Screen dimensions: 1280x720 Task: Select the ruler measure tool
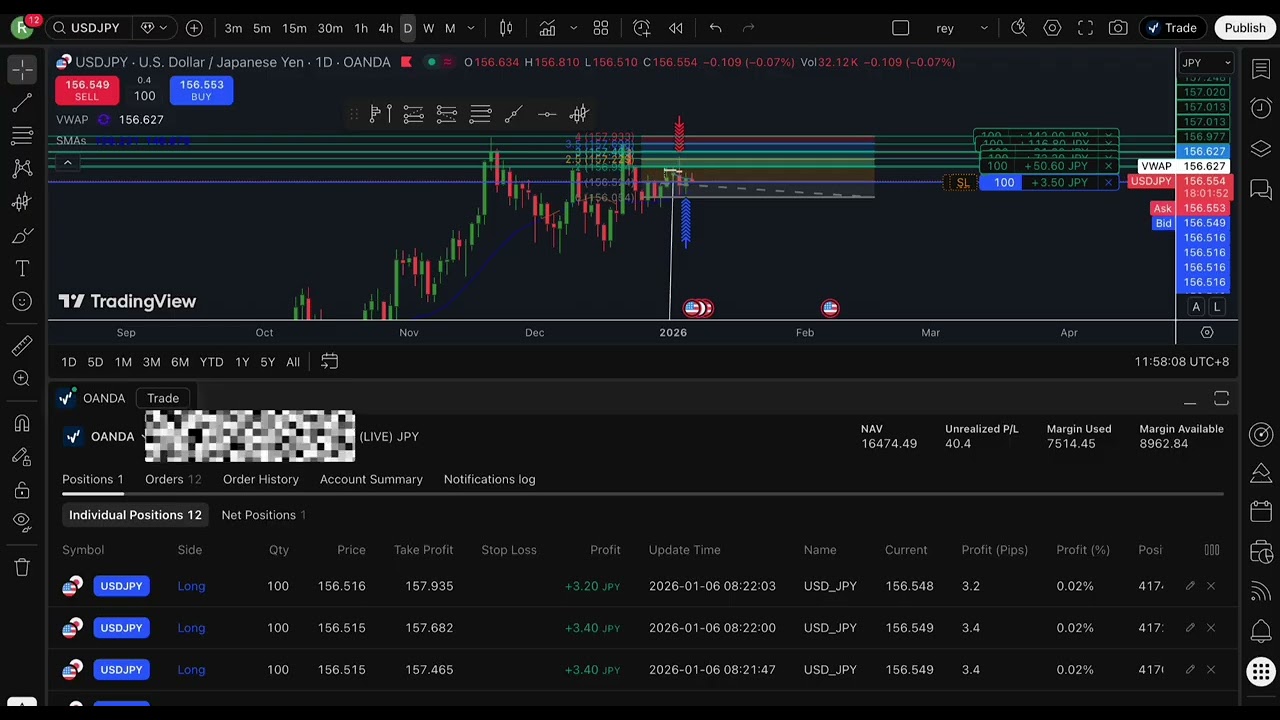22,346
